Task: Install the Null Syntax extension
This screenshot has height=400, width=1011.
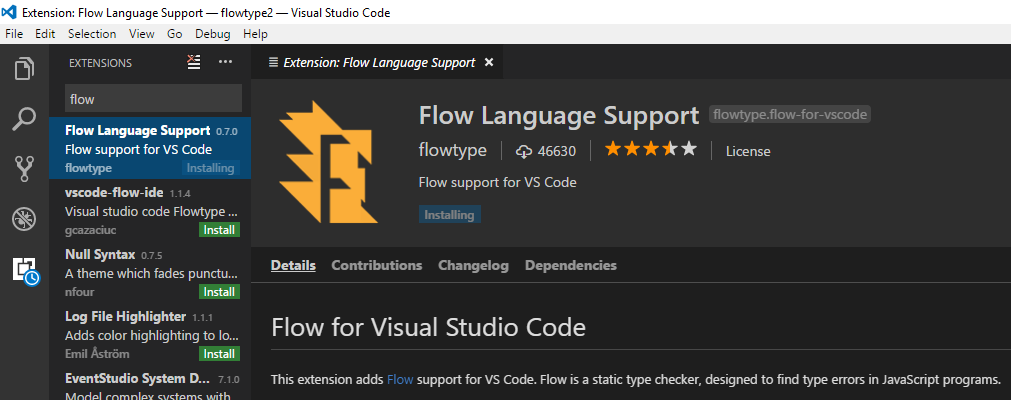Action: point(219,292)
